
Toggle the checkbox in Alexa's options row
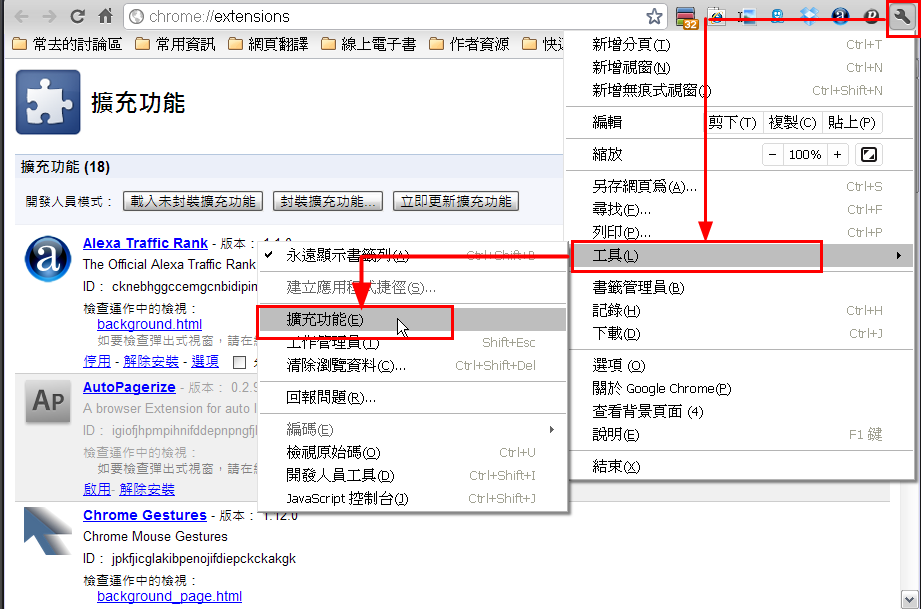point(239,362)
